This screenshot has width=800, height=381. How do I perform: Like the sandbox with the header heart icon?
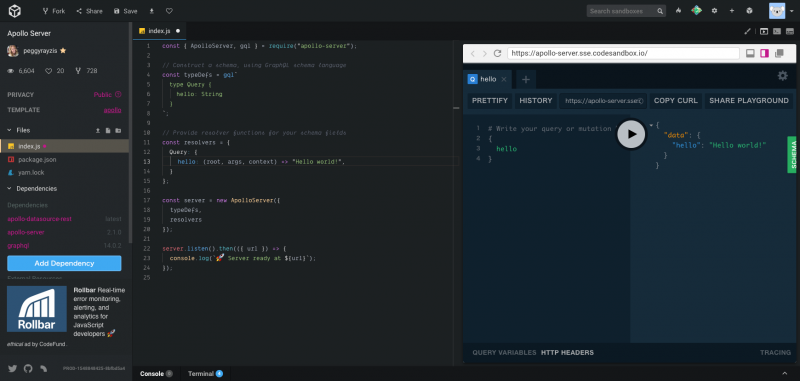coord(169,11)
